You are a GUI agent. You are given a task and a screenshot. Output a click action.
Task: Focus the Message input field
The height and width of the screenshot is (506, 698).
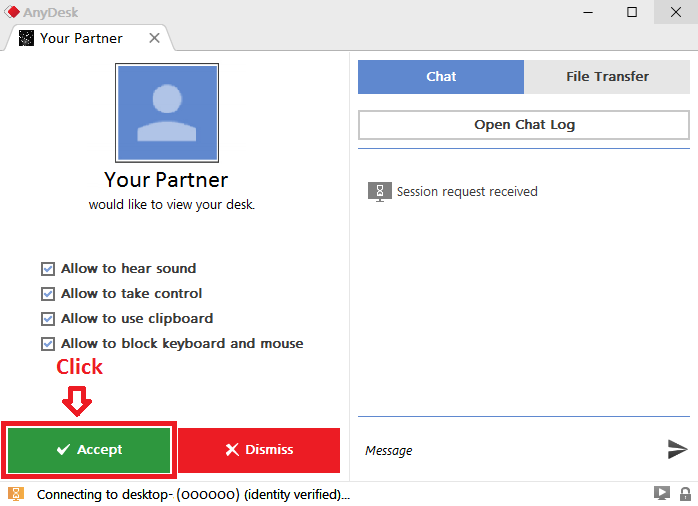(x=510, y=450)
